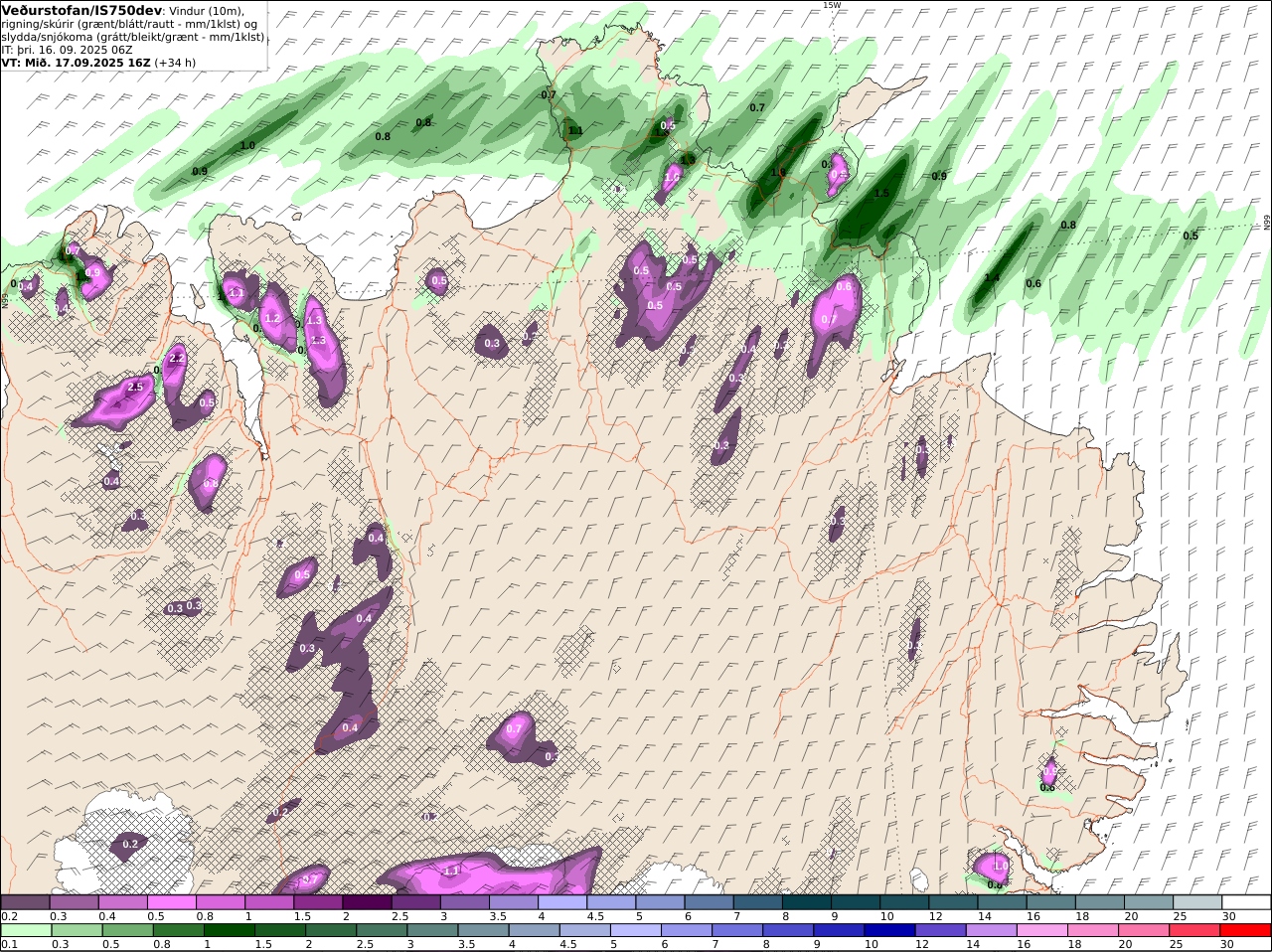Select the snow legend swatch starting at 0.3
Image resolution: width=1272 pixels, height=952 pixels.
coord(75,901)
